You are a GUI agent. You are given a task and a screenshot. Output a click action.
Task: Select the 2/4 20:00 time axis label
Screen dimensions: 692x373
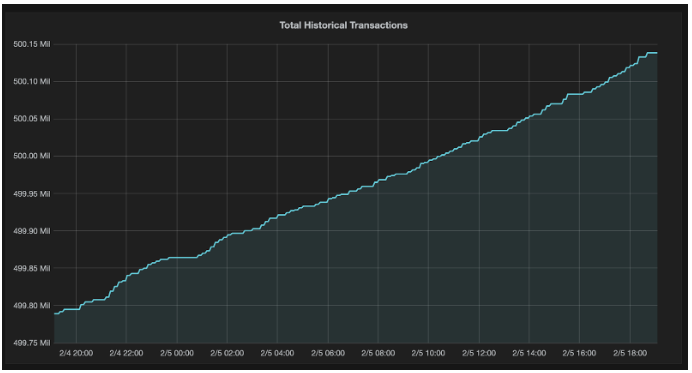(x=76, y=353)
